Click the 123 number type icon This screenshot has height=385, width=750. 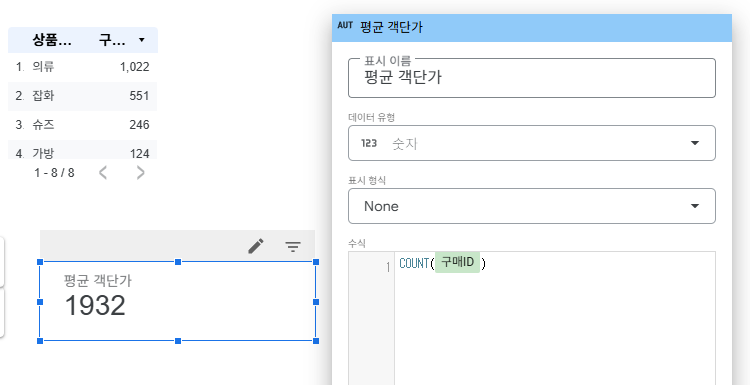[x=369, y=143]
